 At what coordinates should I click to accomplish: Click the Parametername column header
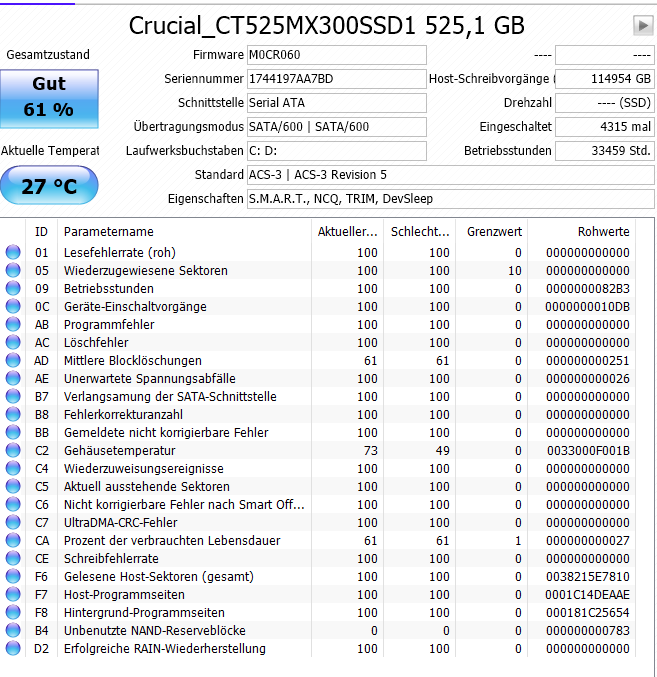point(184,231)
